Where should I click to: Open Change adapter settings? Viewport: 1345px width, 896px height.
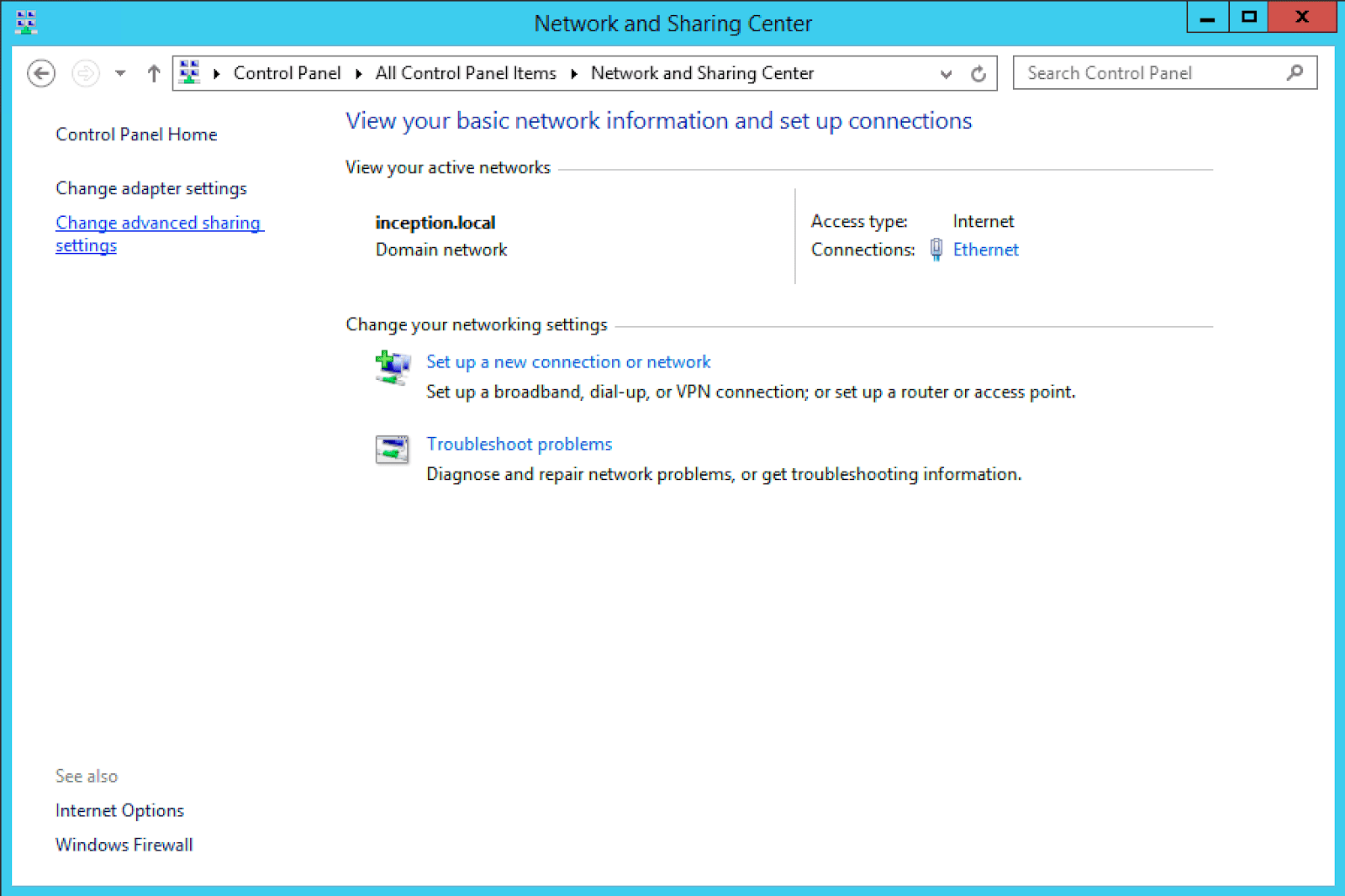151,188
